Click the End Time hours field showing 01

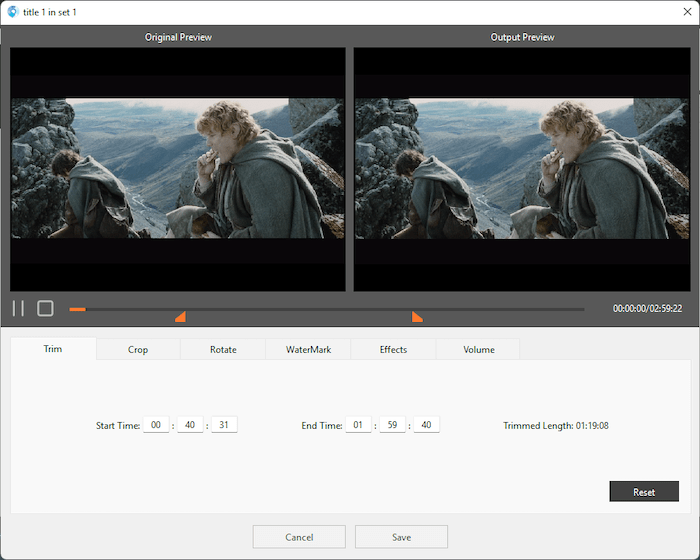[x=358, y=425]
